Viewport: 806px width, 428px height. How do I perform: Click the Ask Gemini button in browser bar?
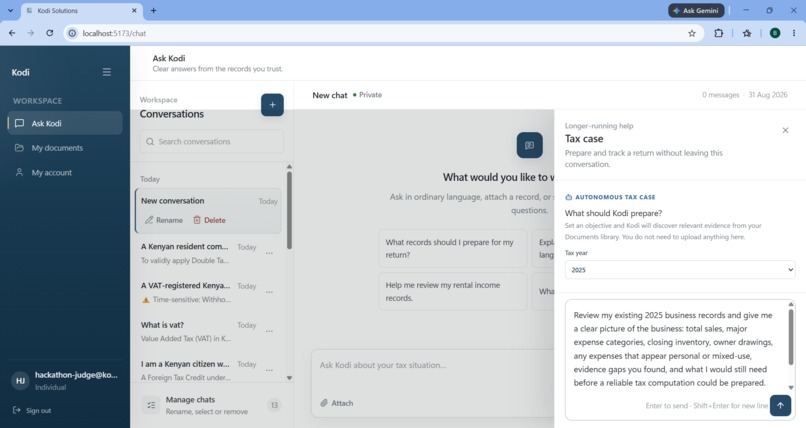point(696,10)
